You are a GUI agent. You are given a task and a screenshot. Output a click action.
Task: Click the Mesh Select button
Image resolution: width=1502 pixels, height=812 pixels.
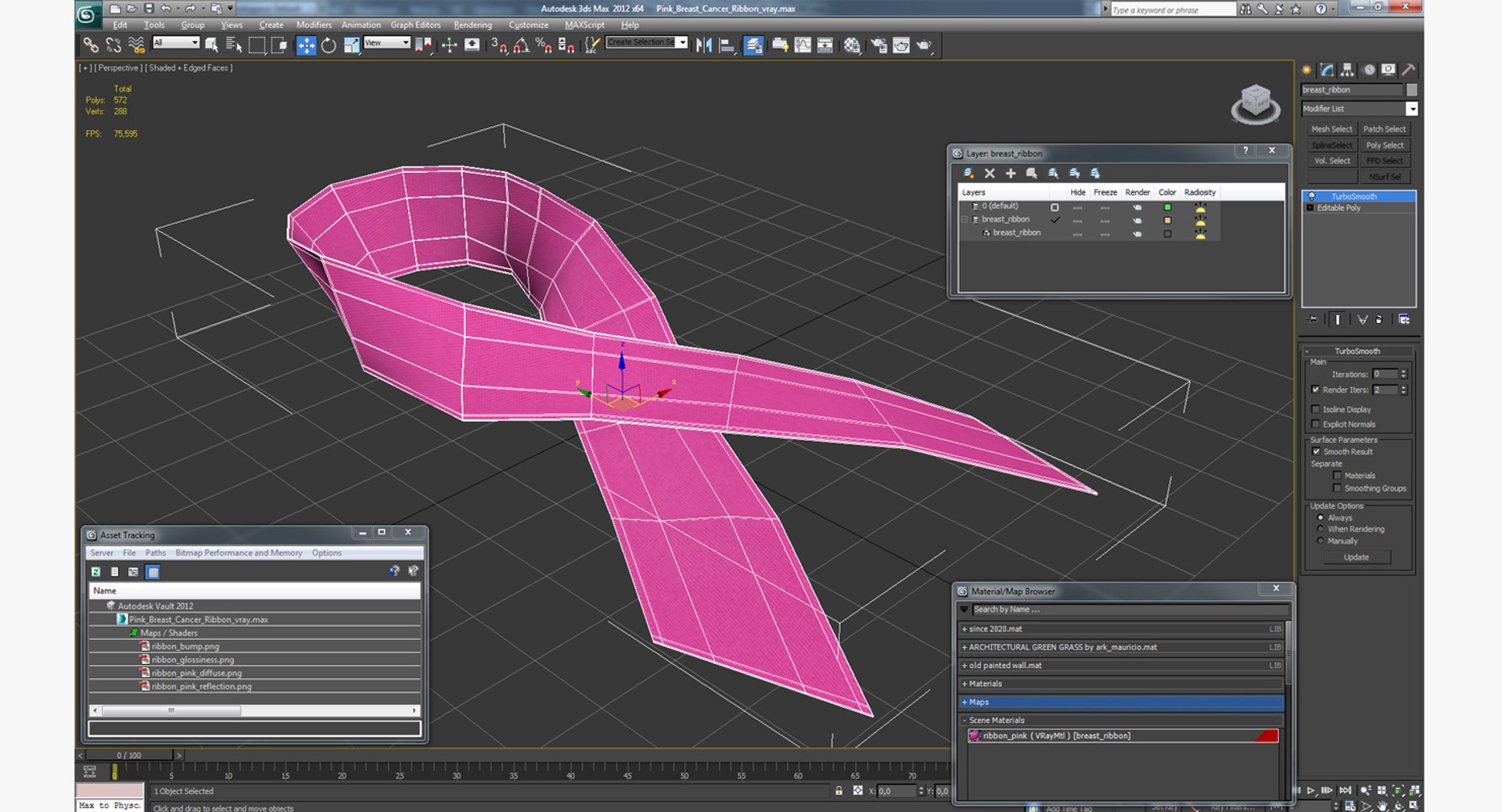(1331, 129)
